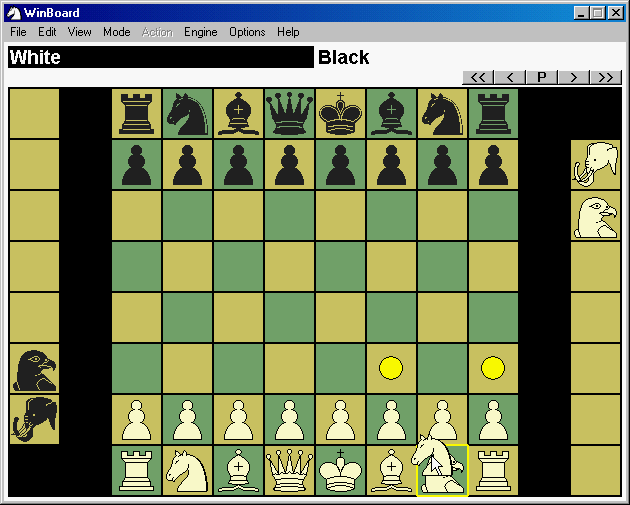630x505 pixels.
Task: Select the black queen on d8
Action: click(289, 114)
